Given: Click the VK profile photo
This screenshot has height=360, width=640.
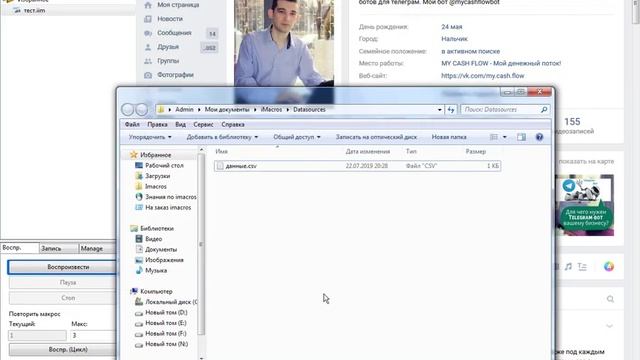Looking at the screenshot, I should 284,43.
